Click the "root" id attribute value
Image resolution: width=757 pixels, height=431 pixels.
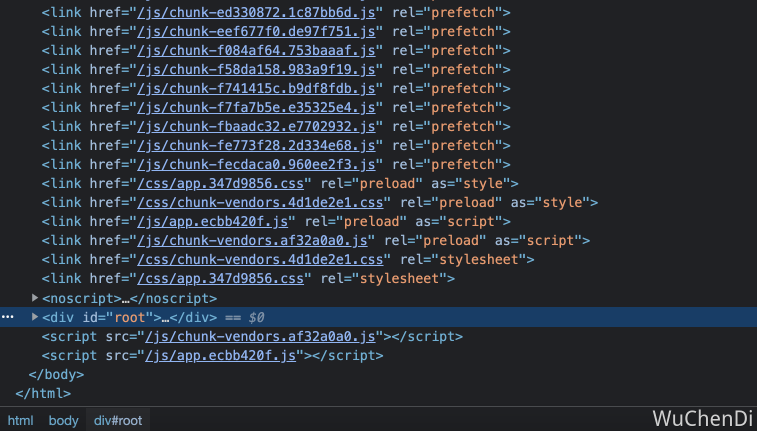coord(130,317)
